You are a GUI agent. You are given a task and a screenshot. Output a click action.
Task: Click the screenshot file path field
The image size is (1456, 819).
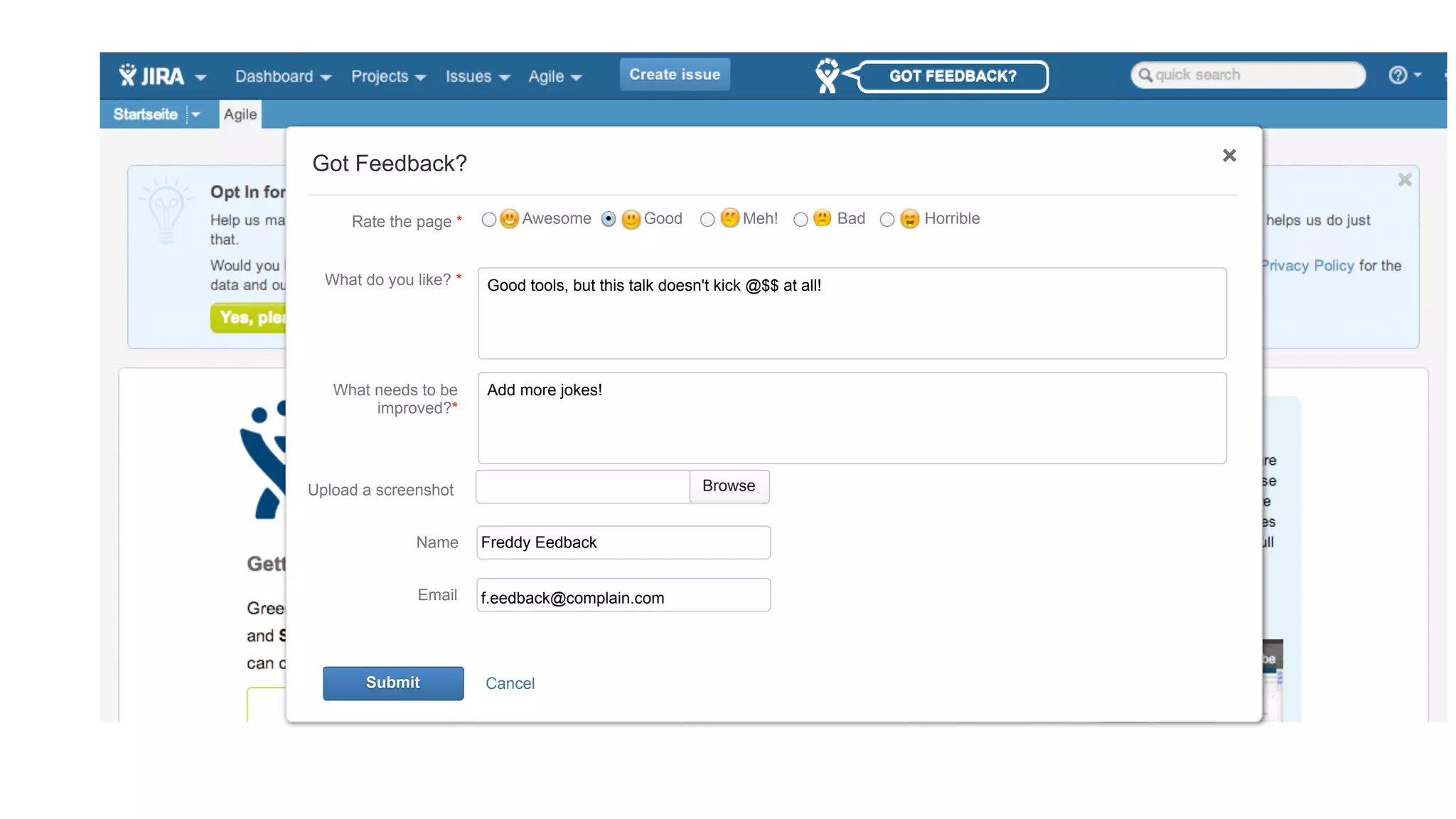(x=583, y=486)
